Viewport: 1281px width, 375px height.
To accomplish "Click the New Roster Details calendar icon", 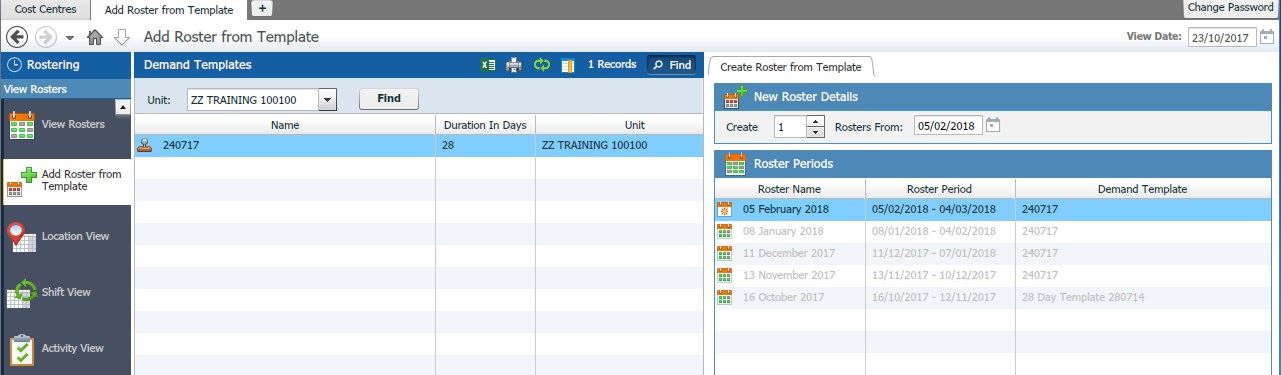I will coord(735,97).
